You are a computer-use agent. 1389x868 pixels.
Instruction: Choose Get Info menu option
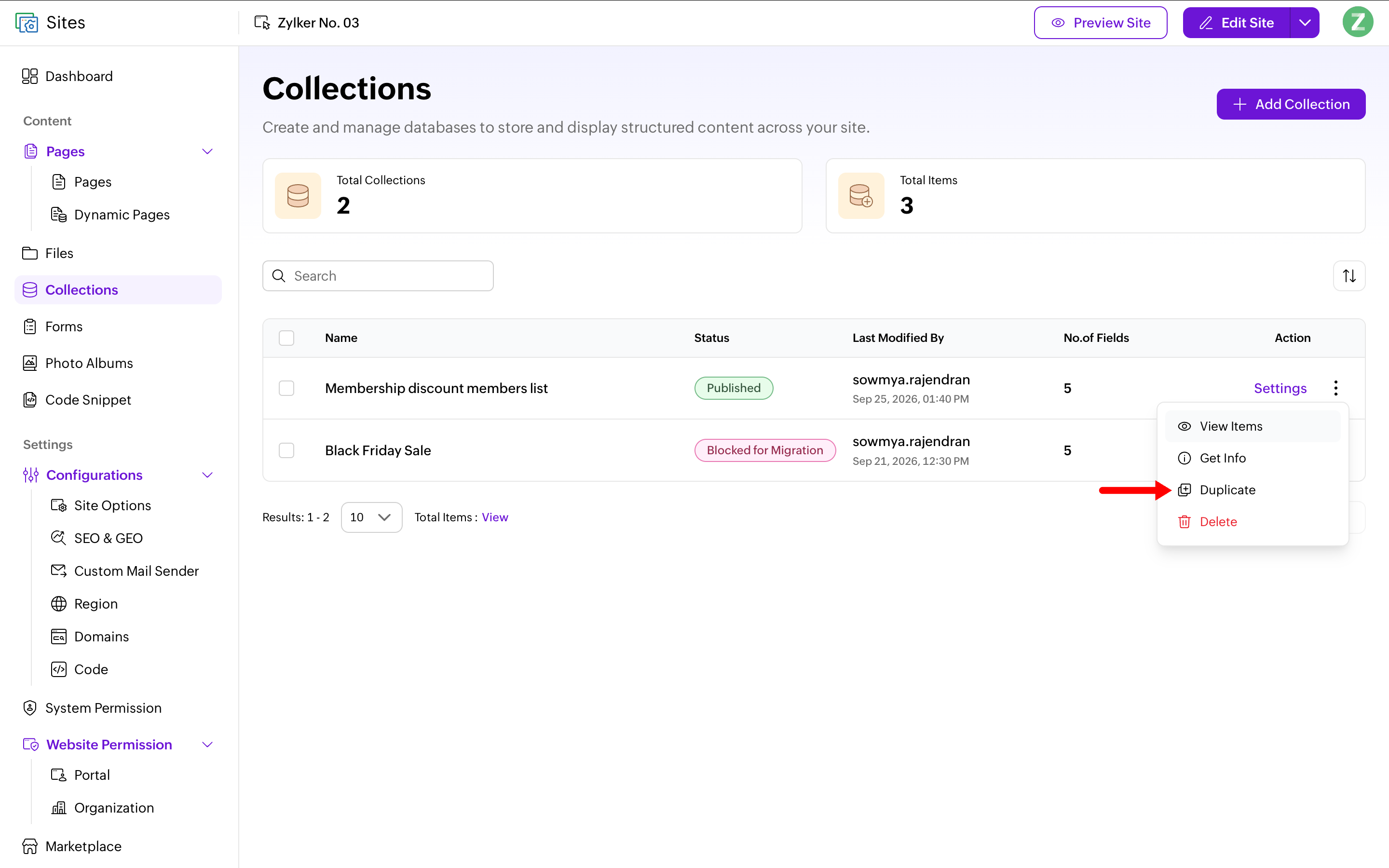[x=1253, y=459]
